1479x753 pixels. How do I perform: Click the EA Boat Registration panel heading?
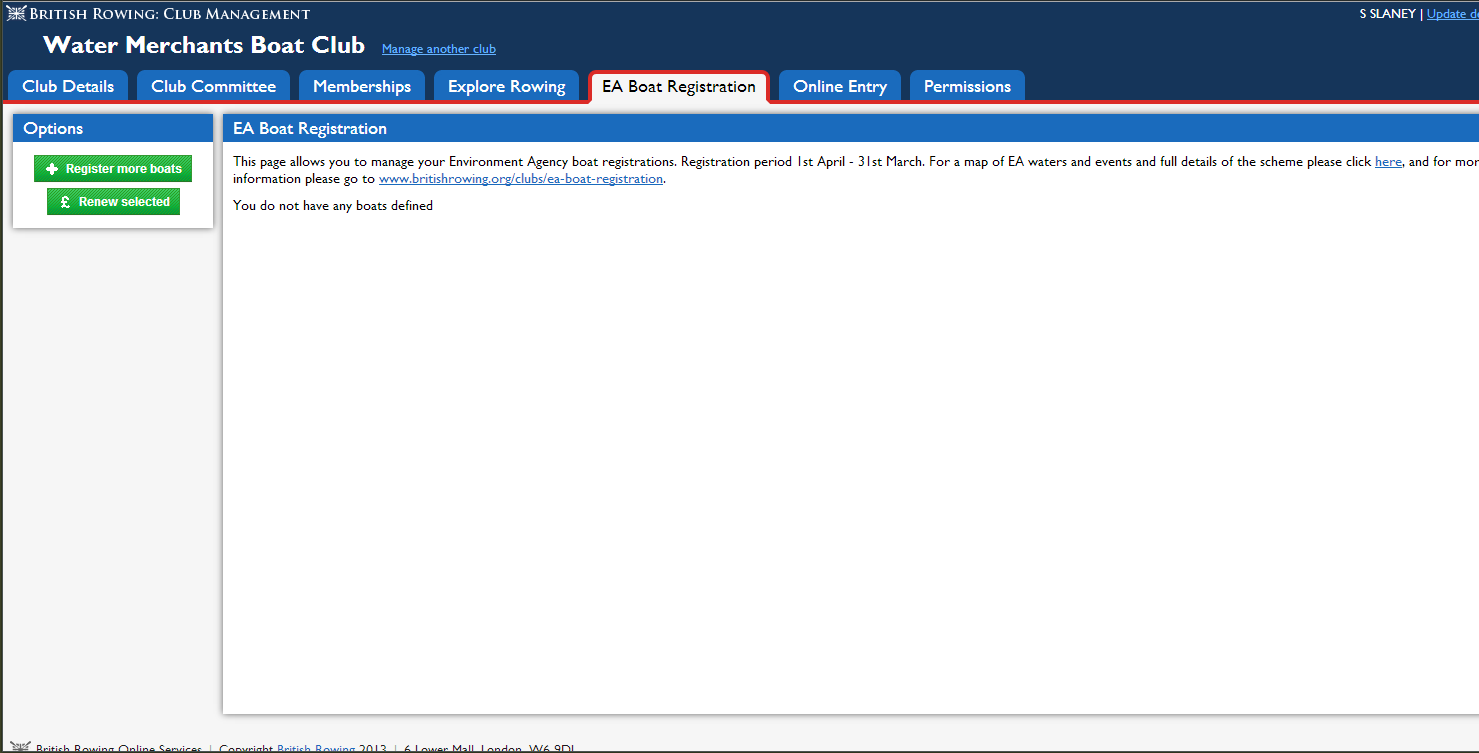pos(310,129)
